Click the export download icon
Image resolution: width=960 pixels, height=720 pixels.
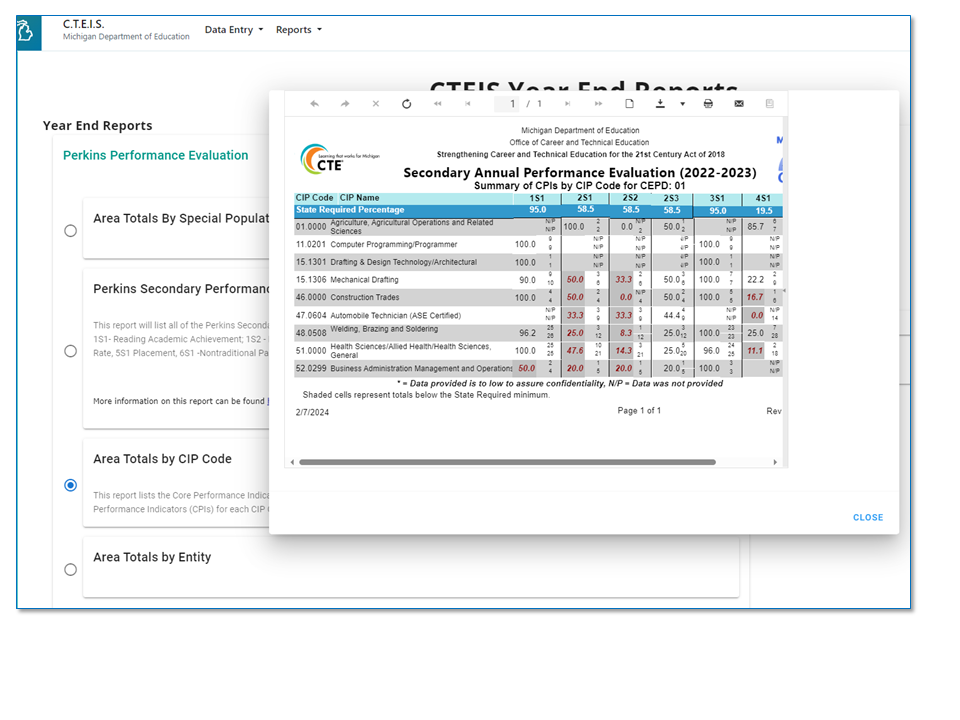[x=660, y=104]
